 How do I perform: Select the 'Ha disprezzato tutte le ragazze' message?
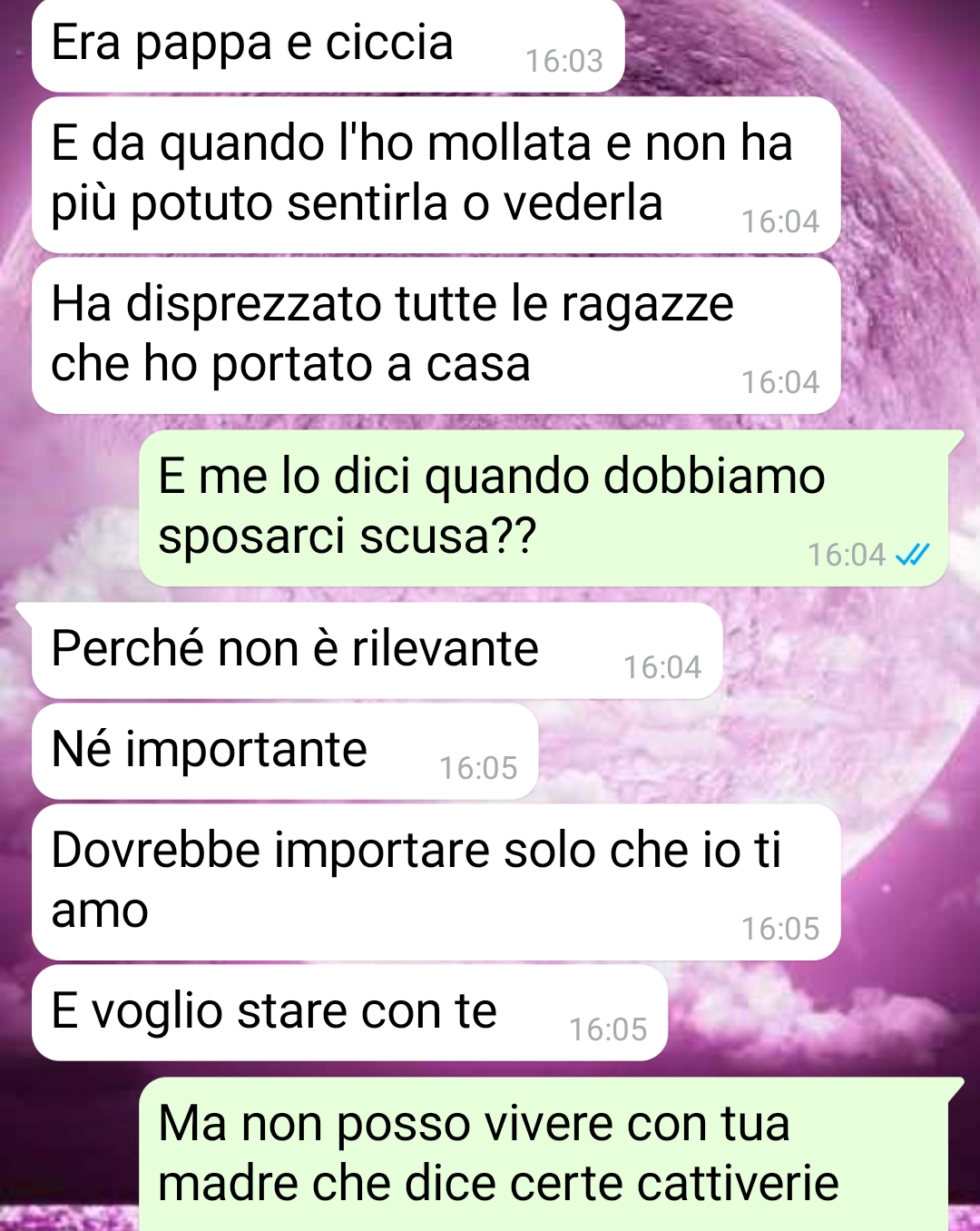pos(436,336)
